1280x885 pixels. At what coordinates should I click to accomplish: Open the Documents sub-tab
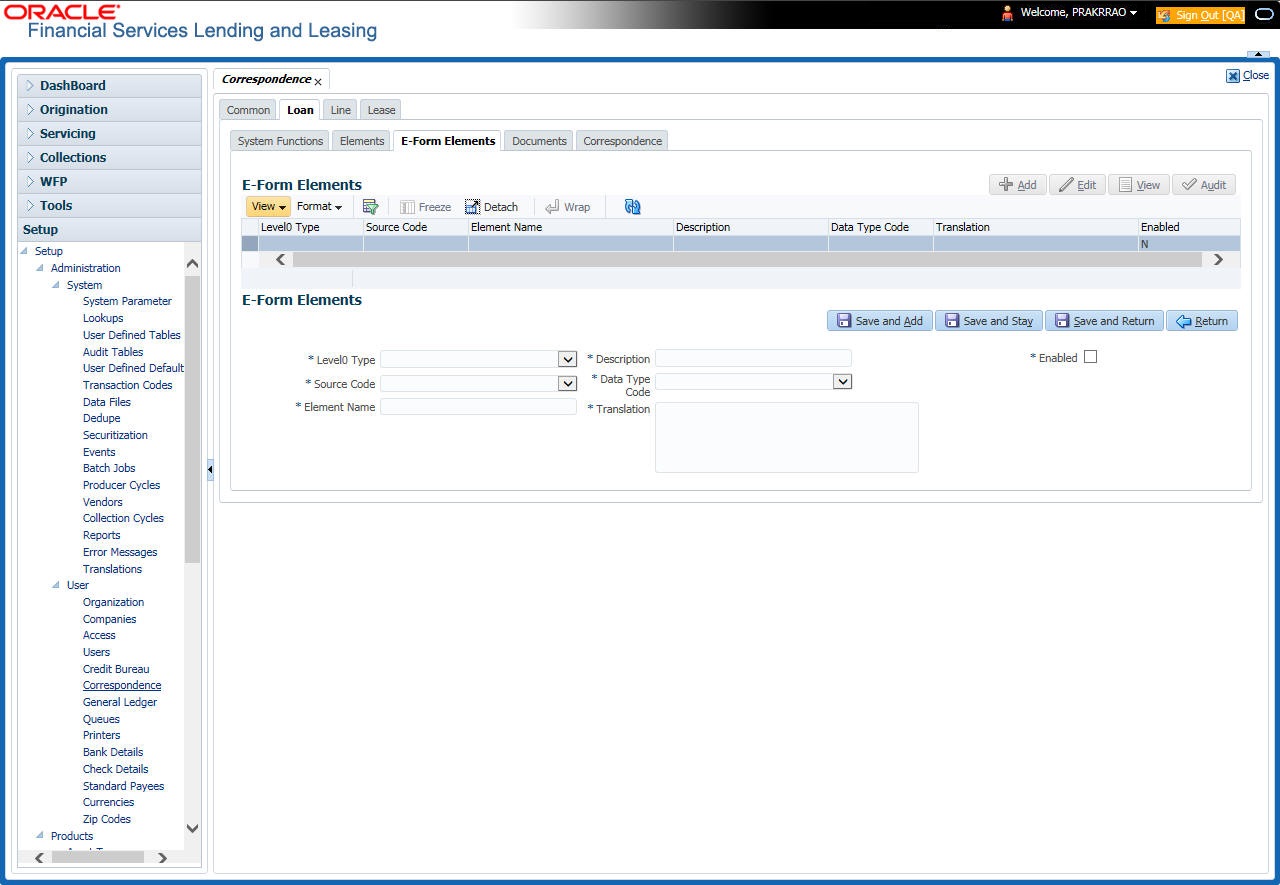[x=539, y=141]
